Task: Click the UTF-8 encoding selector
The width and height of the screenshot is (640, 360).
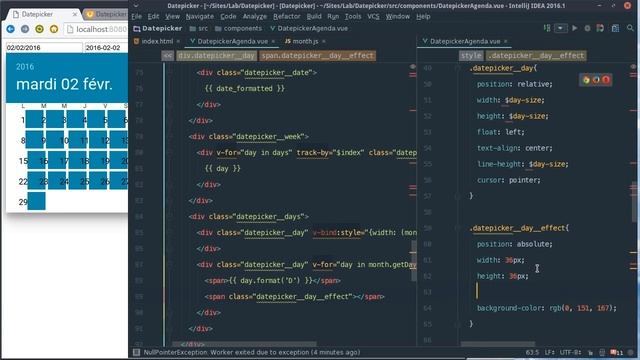Action: (570, 352)
